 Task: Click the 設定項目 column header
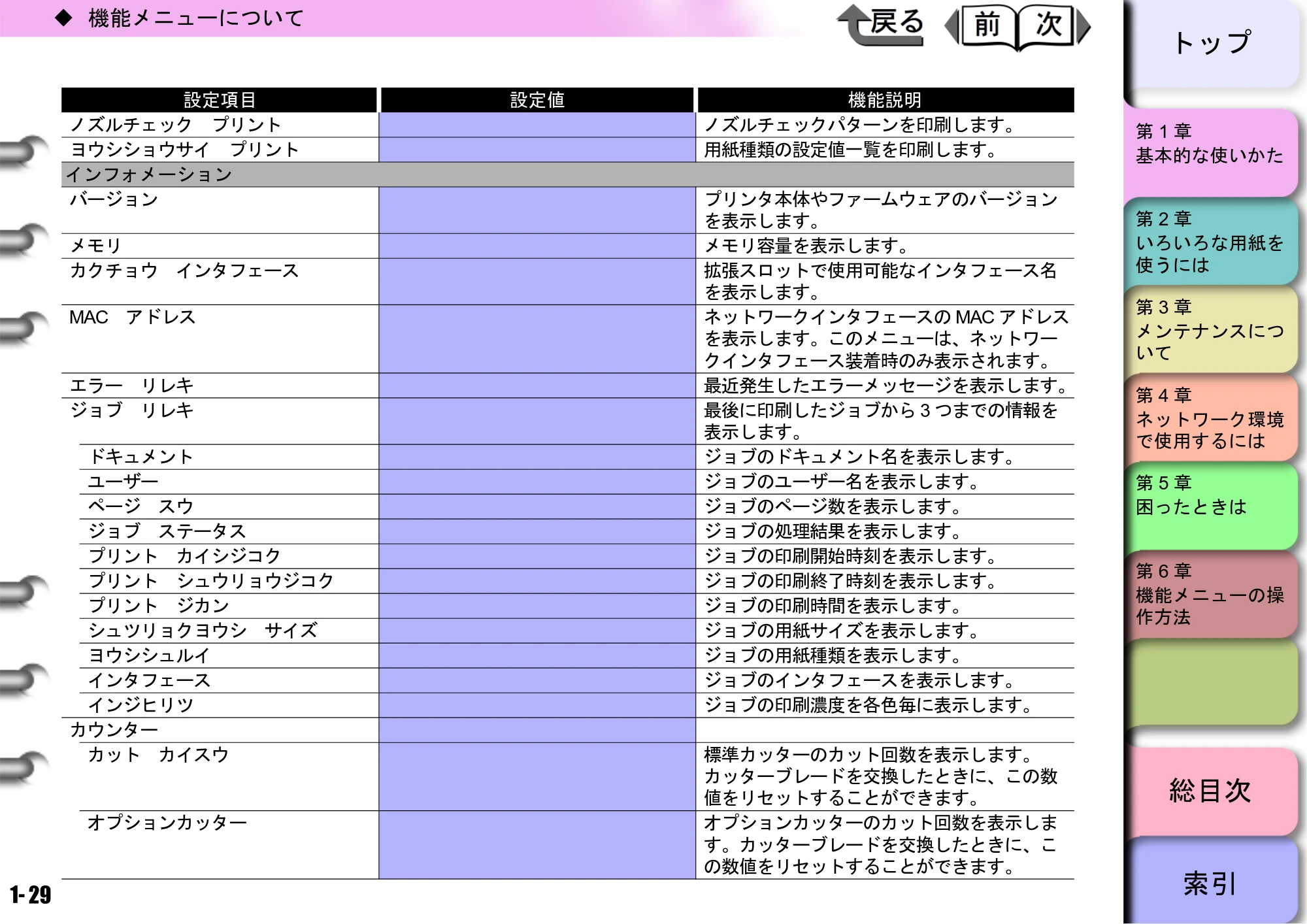pos(220,100)
